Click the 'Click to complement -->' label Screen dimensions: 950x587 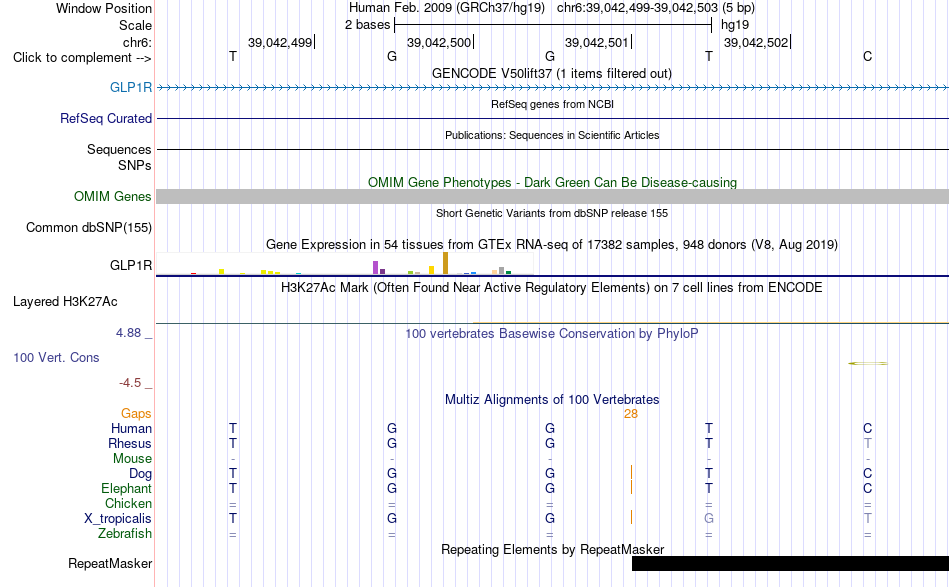tap(82, 58)
